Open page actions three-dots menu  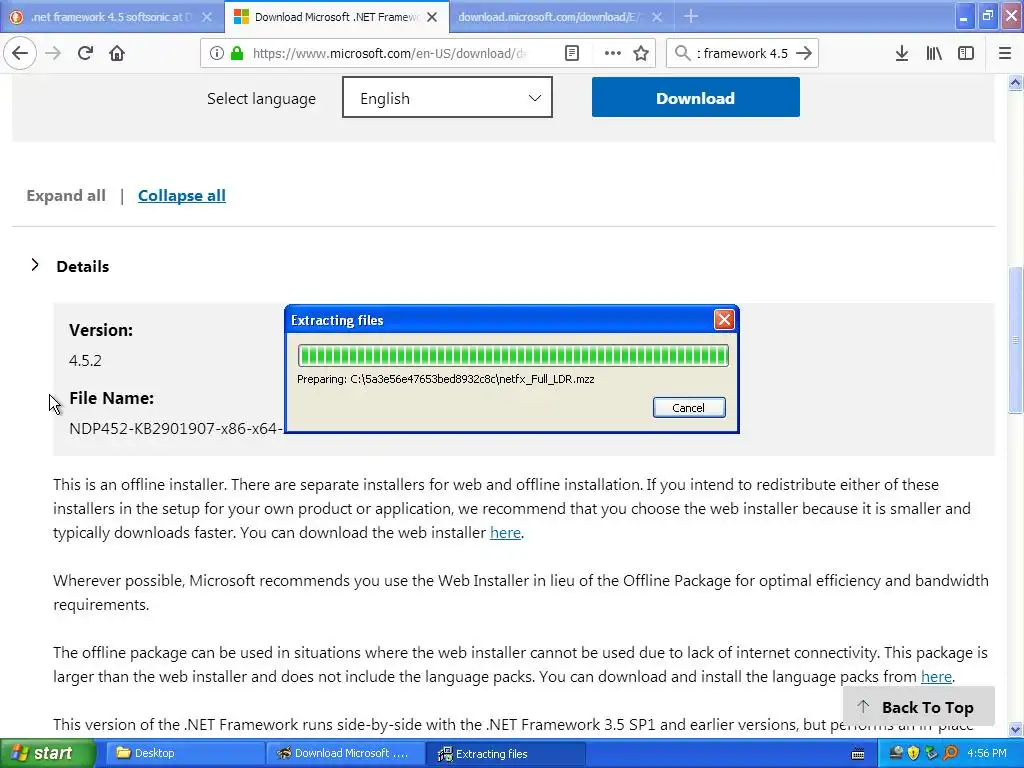(x=613, y=53)
